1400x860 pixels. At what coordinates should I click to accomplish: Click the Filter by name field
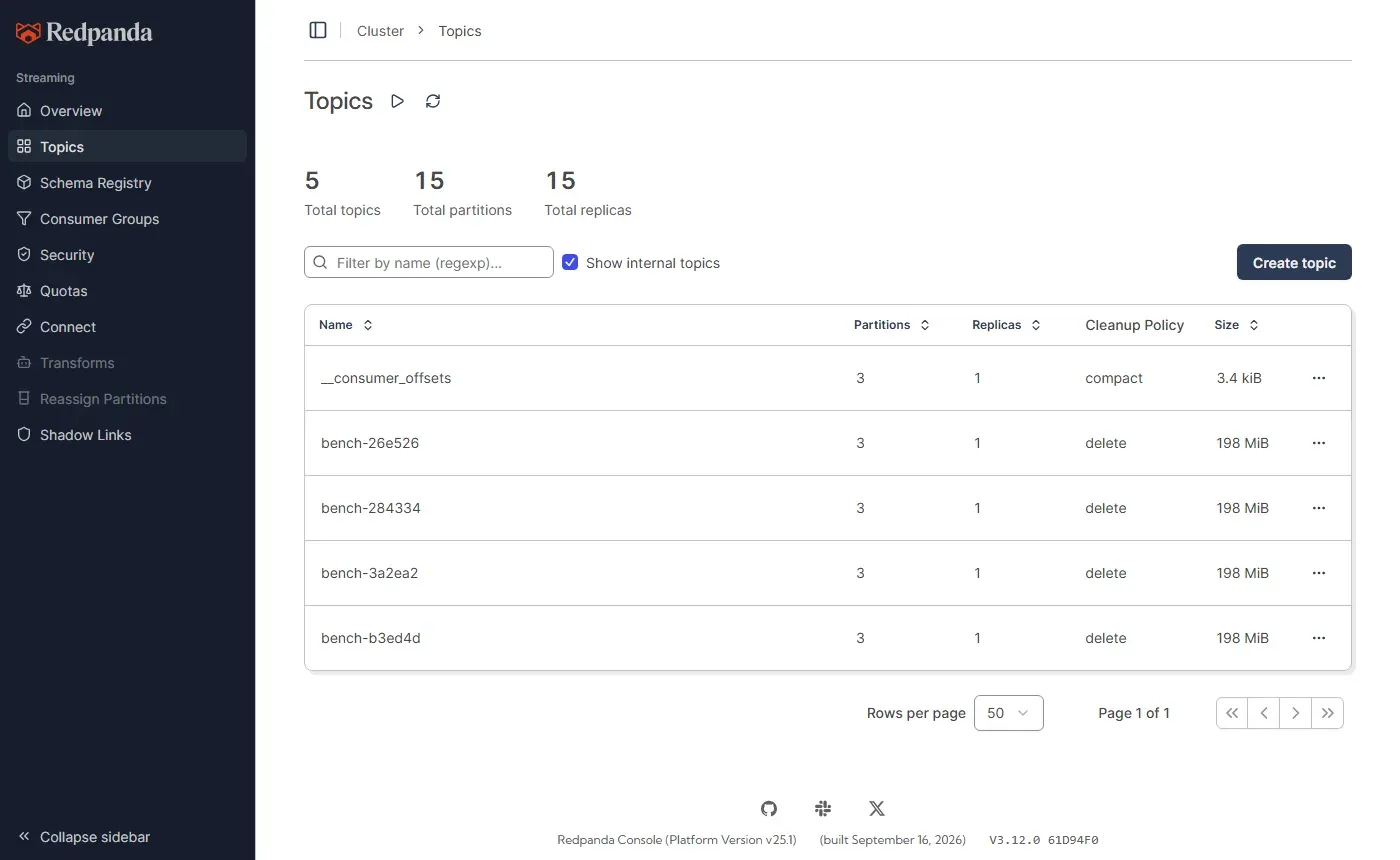[x=429, y=262]
